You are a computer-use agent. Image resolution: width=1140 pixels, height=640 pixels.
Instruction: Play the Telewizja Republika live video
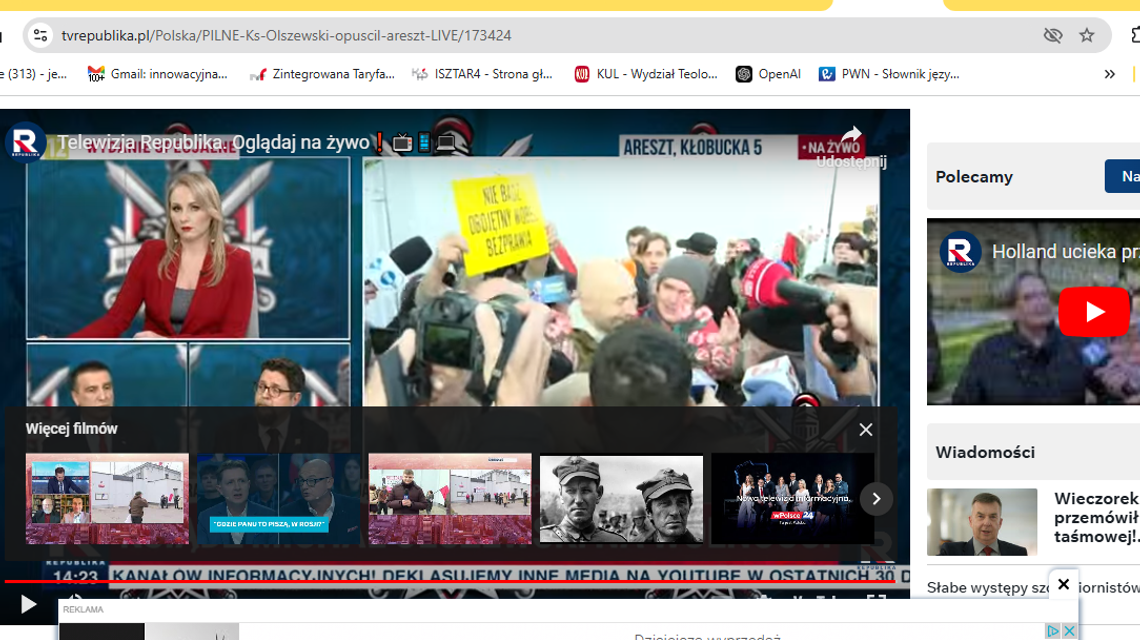(x=28, y=604)
